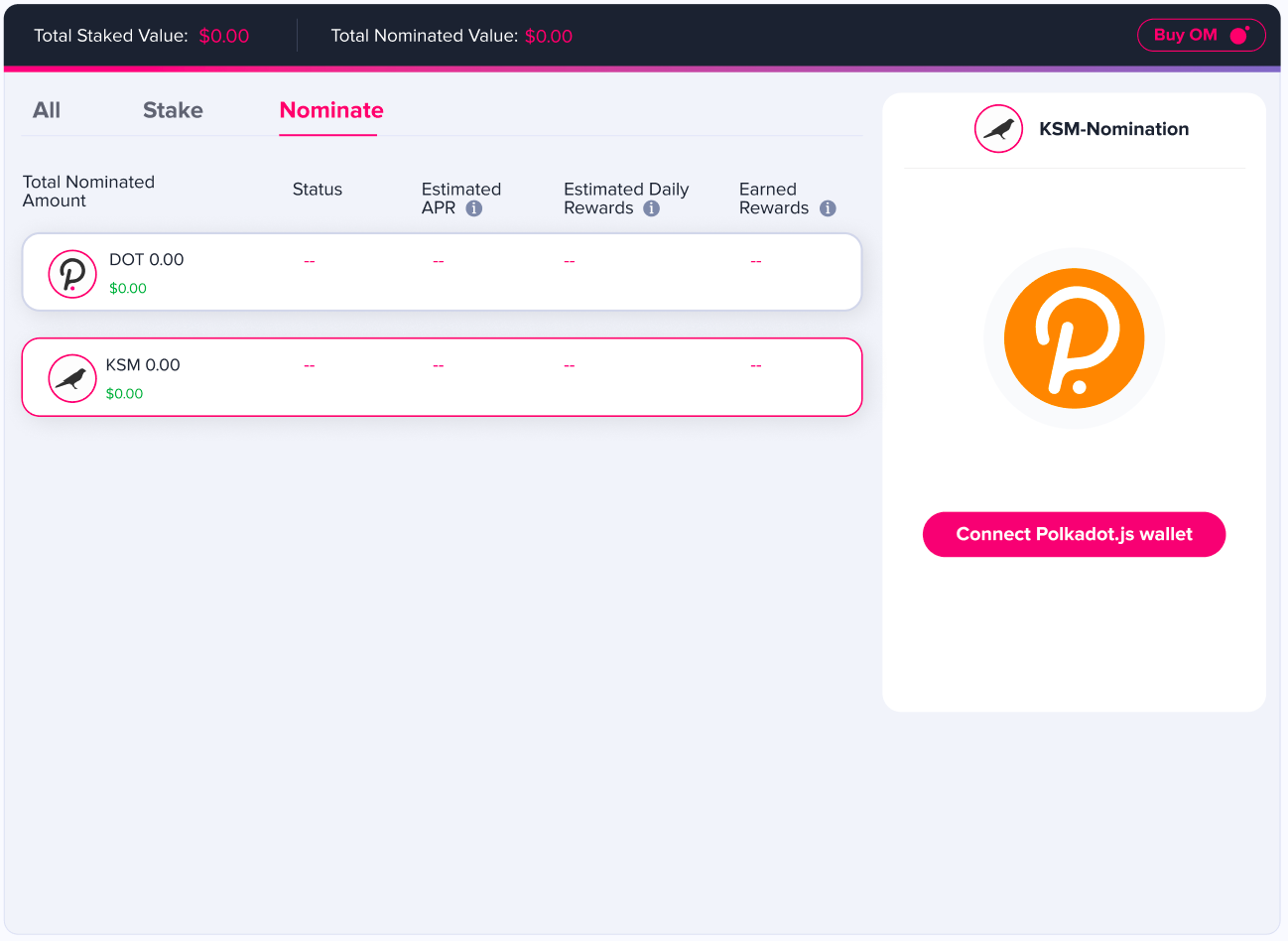Click the KSM row Earned Rewards dash value
Image resolution: width=1288 pixels, height=941 pixels.
[756, 366]
